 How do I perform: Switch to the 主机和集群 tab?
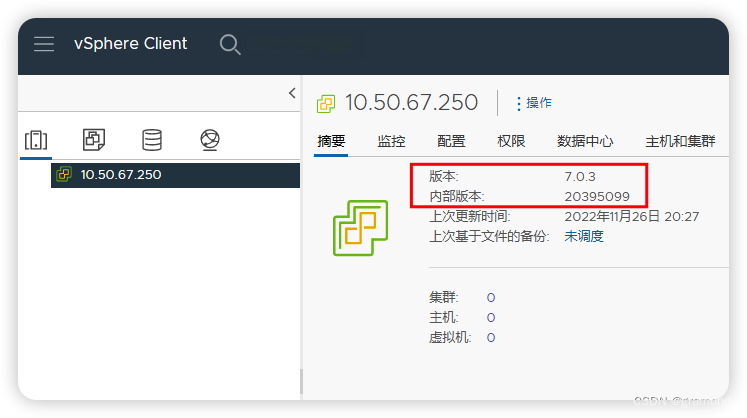[x=680, y=141]
